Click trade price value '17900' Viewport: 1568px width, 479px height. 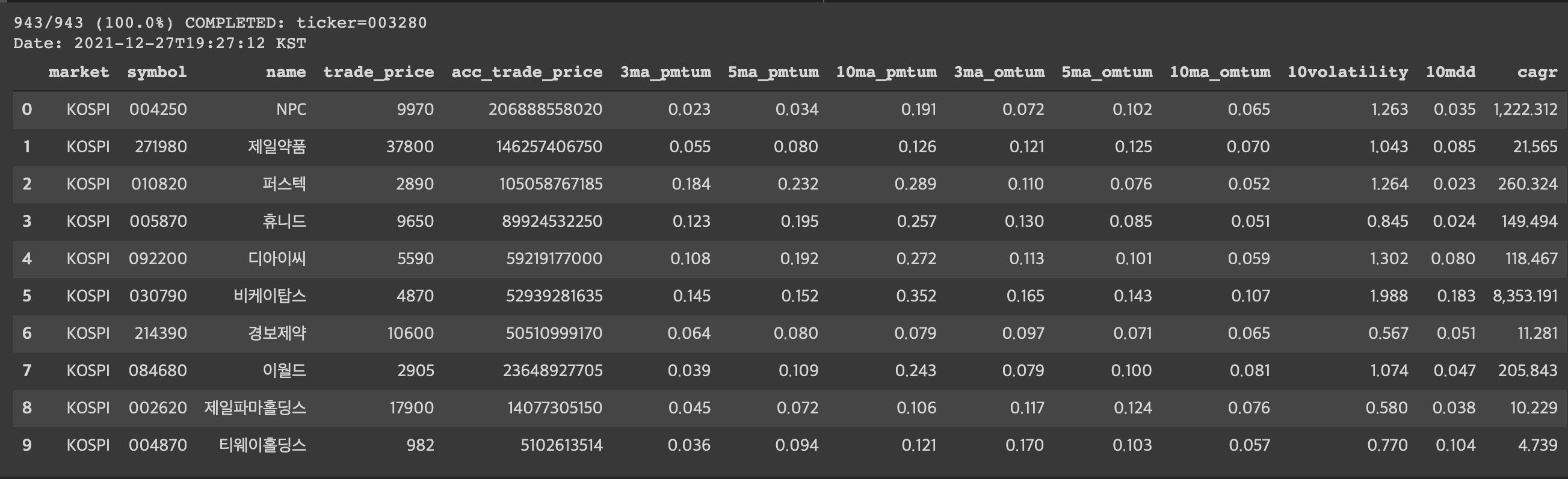pyautogui.click(x=412, y=408)
